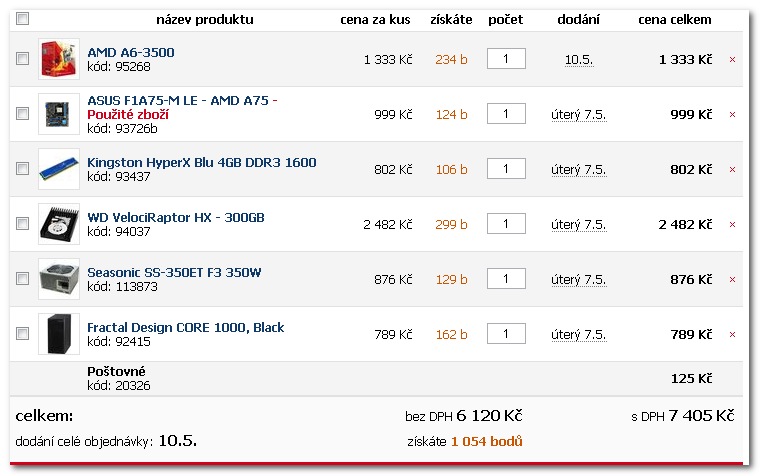The image size is (760, 476).
Task: Tick the select-all checkbox in header
Action: [x=22, y=18]
